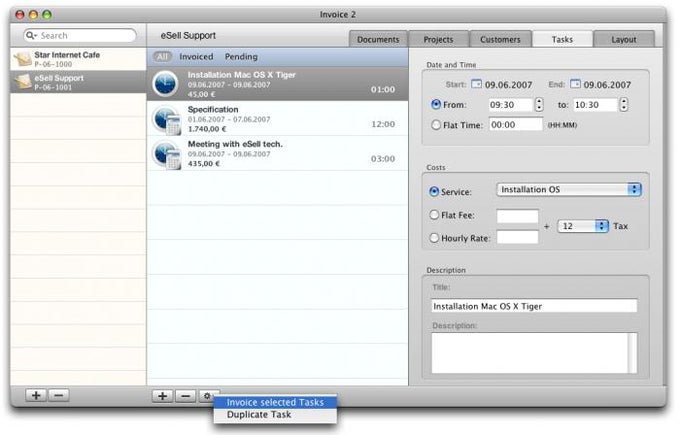The width and height of the screenshot is (680, 435).
Task: Select the Star Internet Cafe project row
Action: (78, 59)
